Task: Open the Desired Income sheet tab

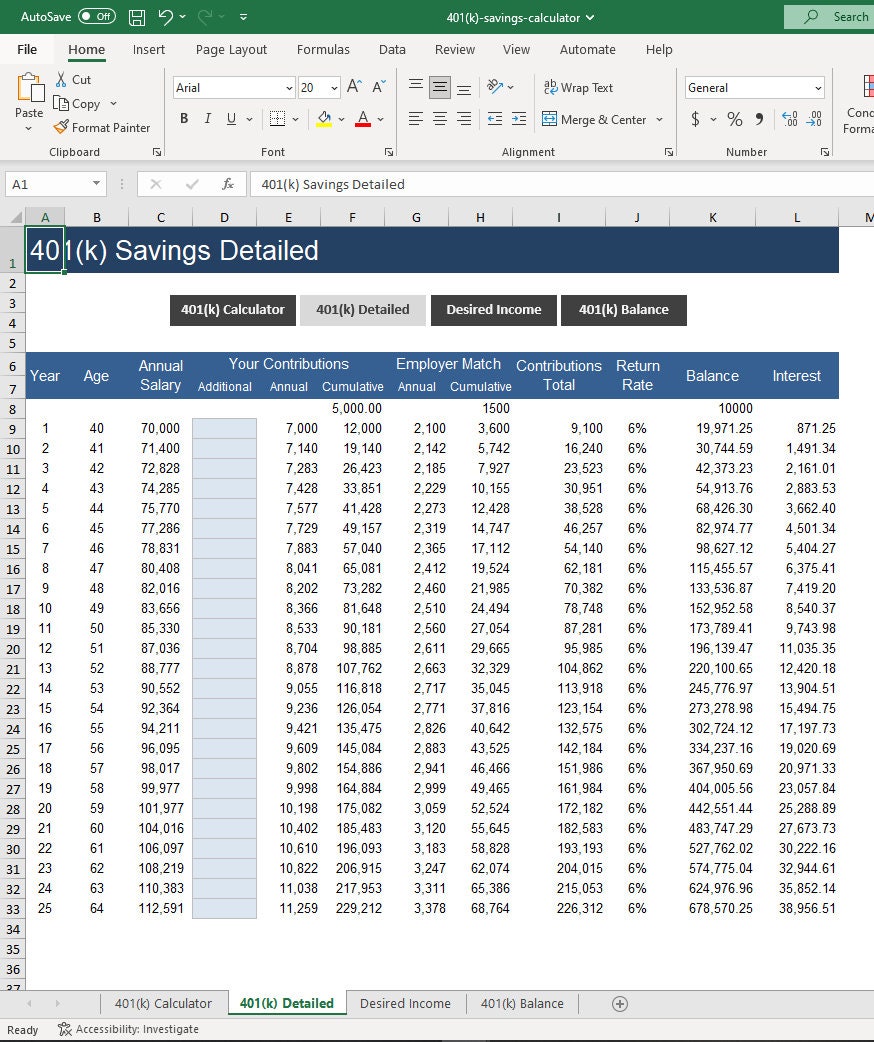Action: tap(405, 1004)
